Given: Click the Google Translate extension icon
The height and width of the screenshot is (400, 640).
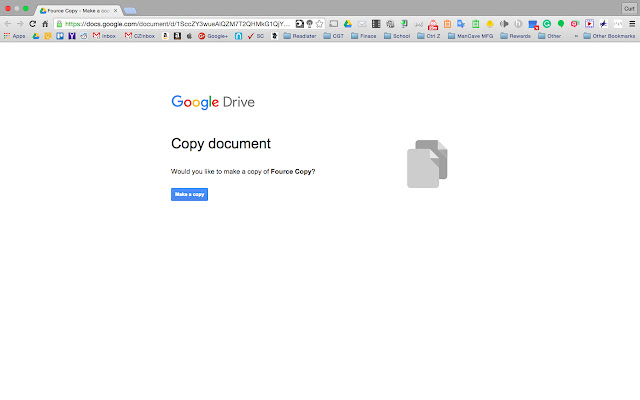Looking at the screenshot, I should [x=461, y=24].
